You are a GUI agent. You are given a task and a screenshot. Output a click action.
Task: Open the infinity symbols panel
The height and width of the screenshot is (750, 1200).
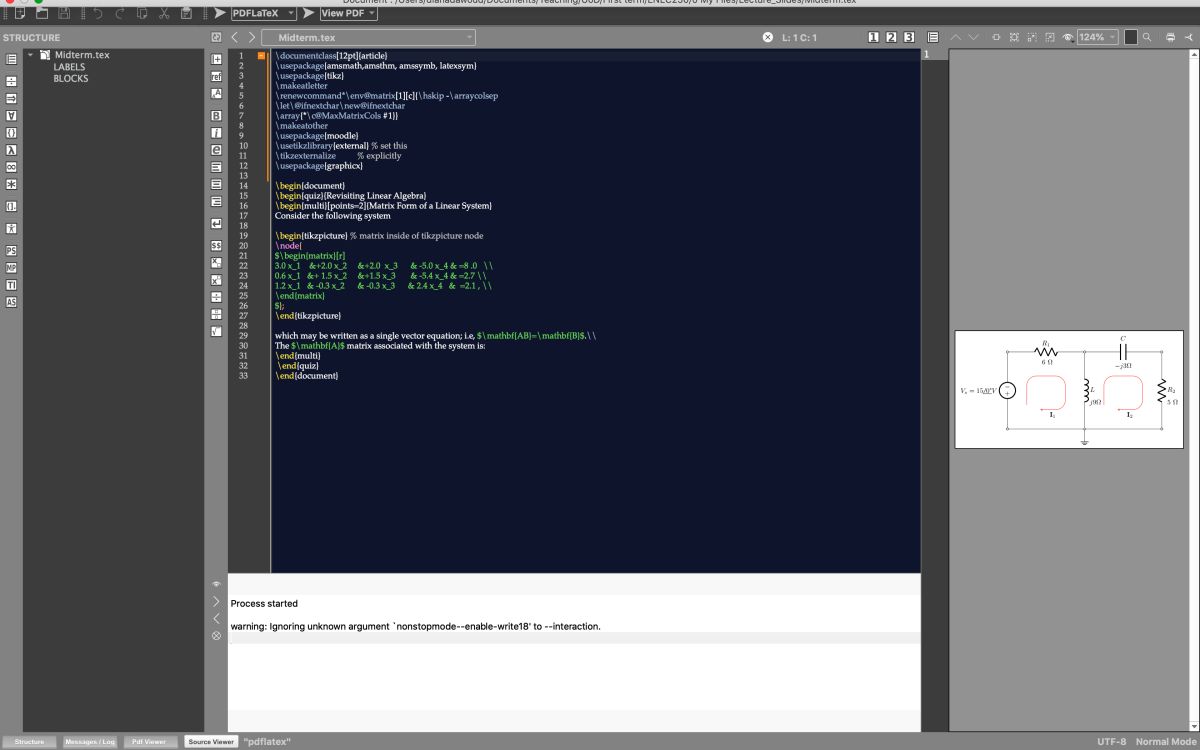click(11, 167)
